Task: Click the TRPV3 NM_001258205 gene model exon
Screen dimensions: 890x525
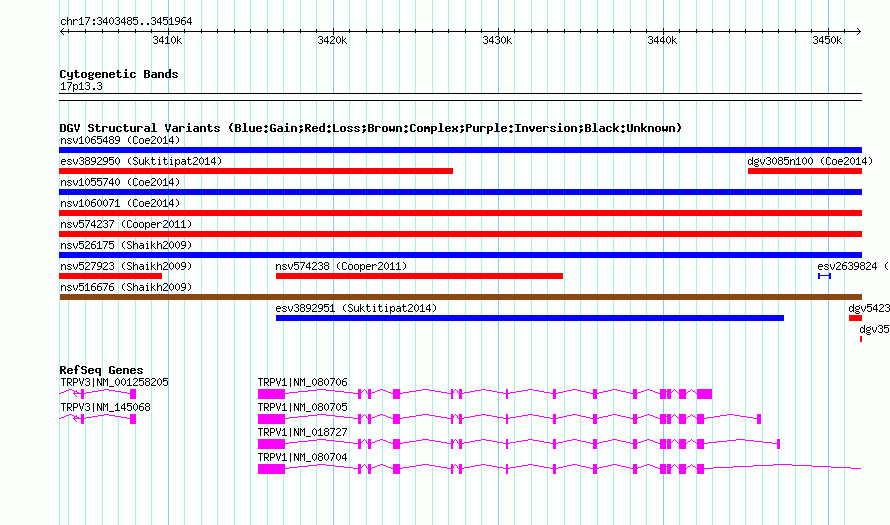Action: coord(133,394)
